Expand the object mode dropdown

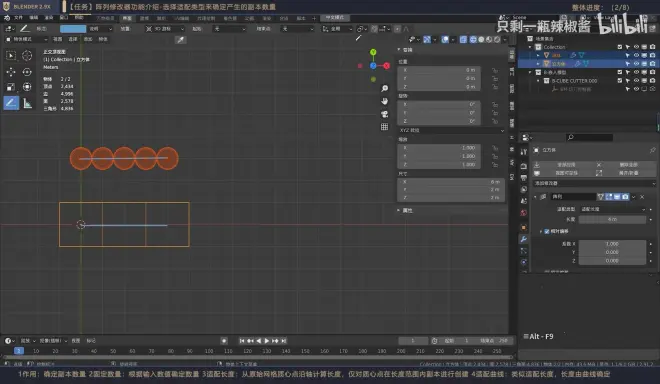pyautogui.click(x=26, y=39)
